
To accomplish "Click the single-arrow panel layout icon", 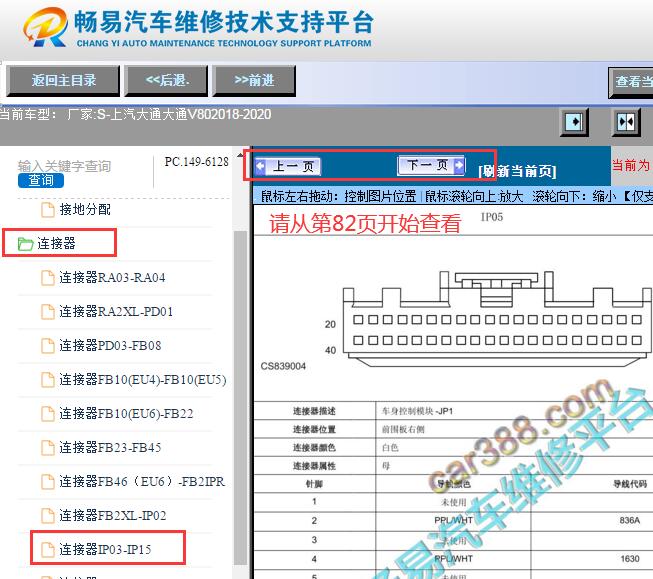I will pos(574,122).
